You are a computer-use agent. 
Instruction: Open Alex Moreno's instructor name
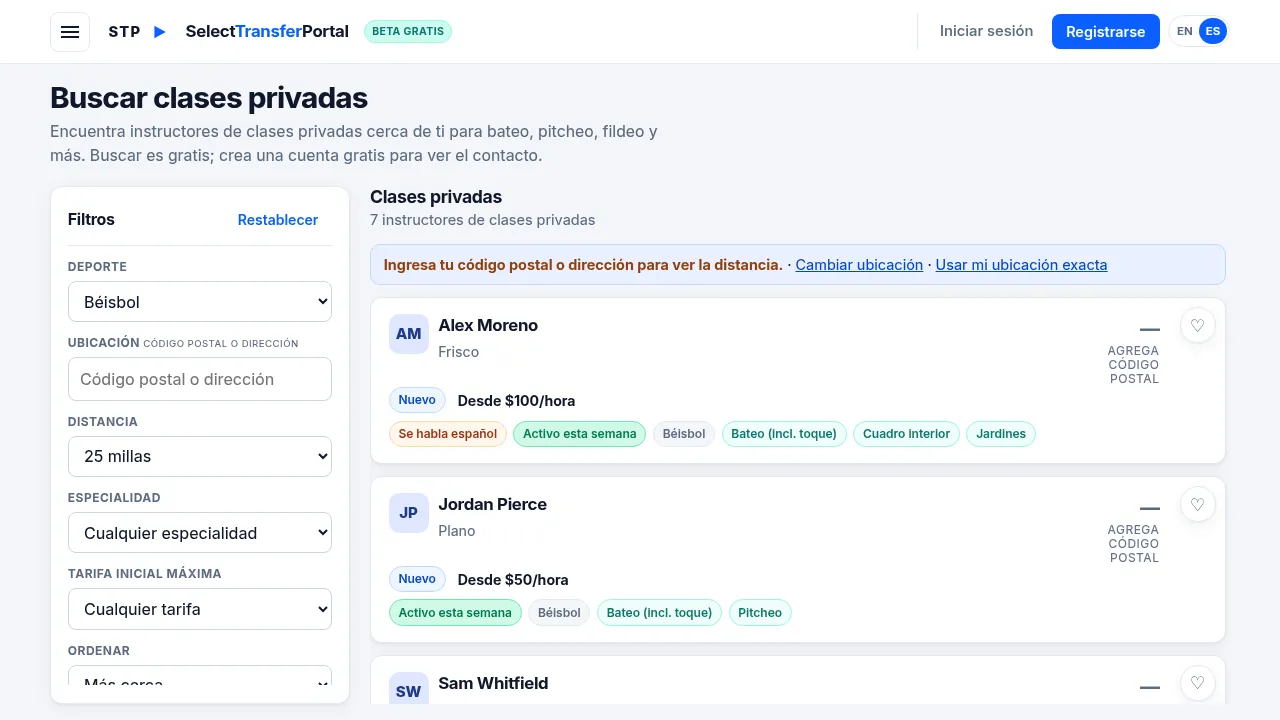click(x=488, y=325)
